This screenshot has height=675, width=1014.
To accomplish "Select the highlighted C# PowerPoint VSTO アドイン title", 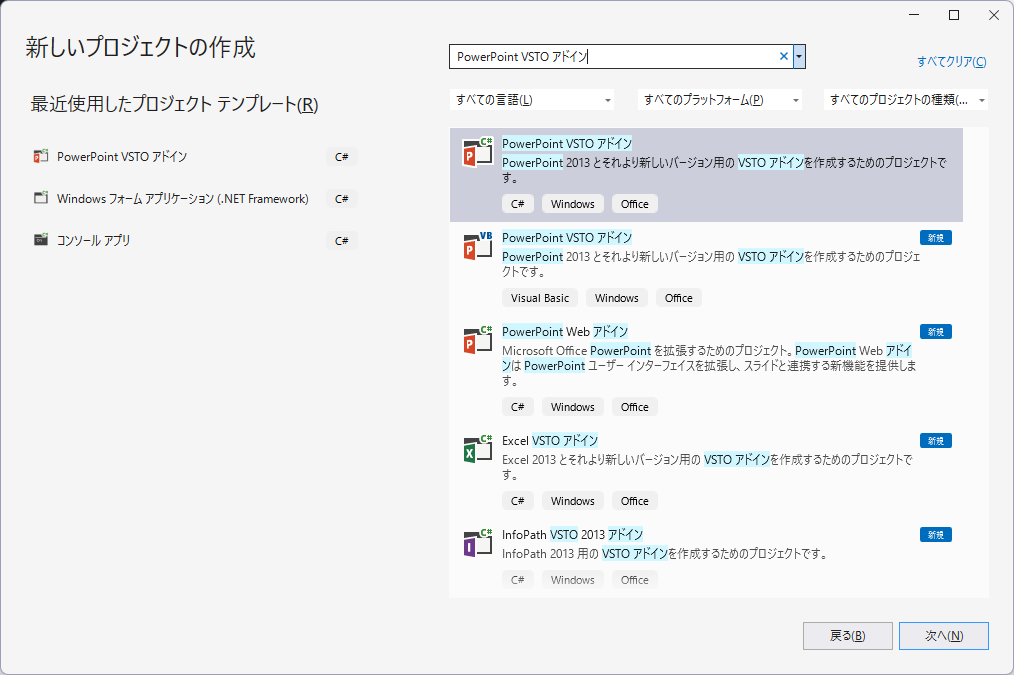I will click(567, 144).
